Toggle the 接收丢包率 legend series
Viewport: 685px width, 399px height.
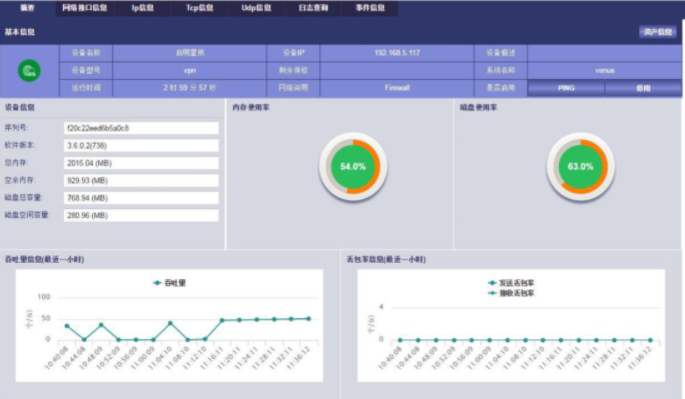(x=511, y=293)
